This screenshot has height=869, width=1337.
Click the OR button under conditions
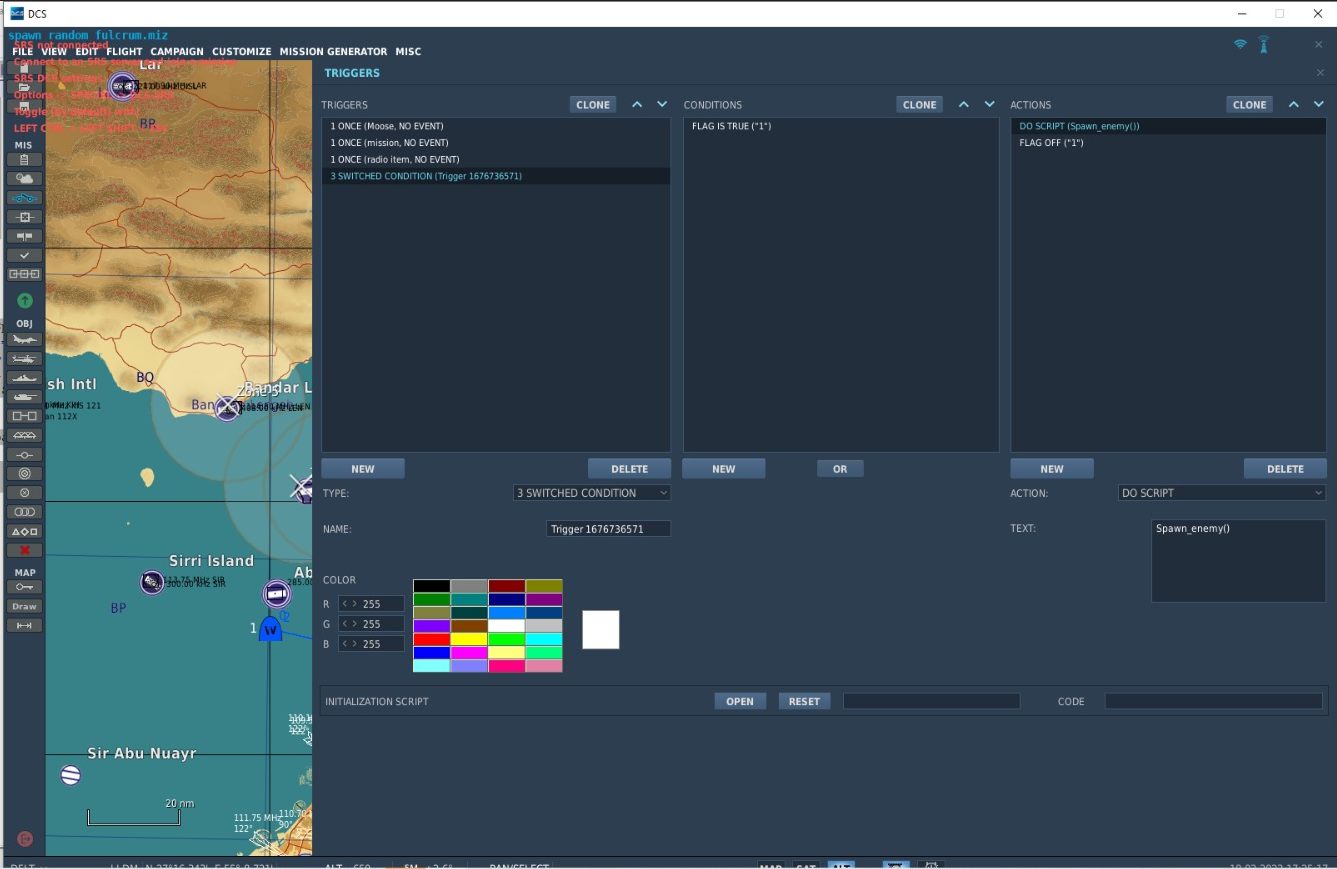pos(840,469)
